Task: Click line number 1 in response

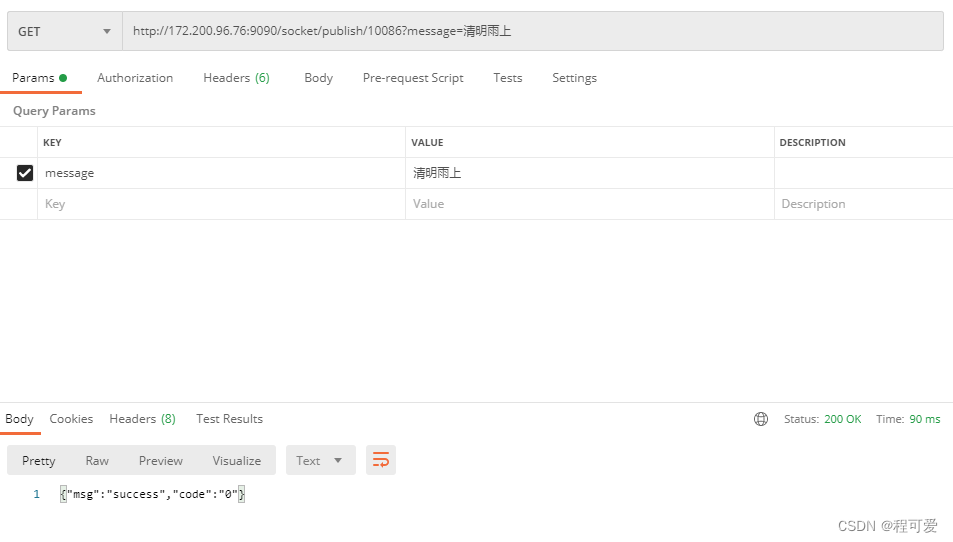Action: 36,494
